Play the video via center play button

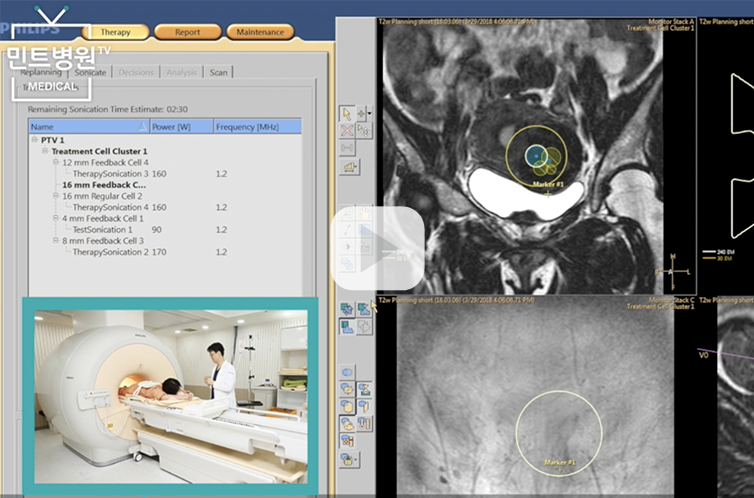(377, 249)
